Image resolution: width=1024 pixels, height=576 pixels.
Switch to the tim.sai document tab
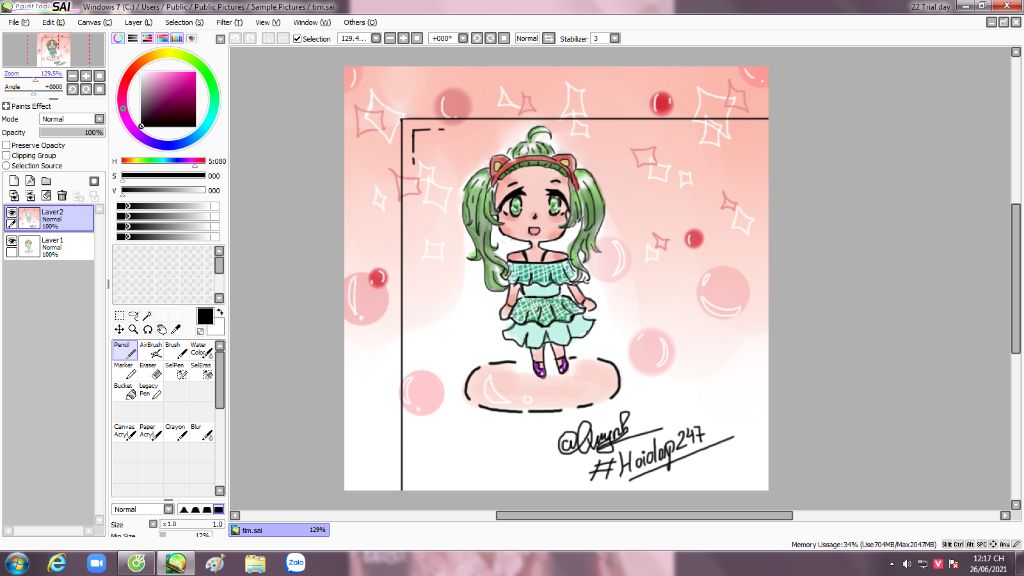280,530
